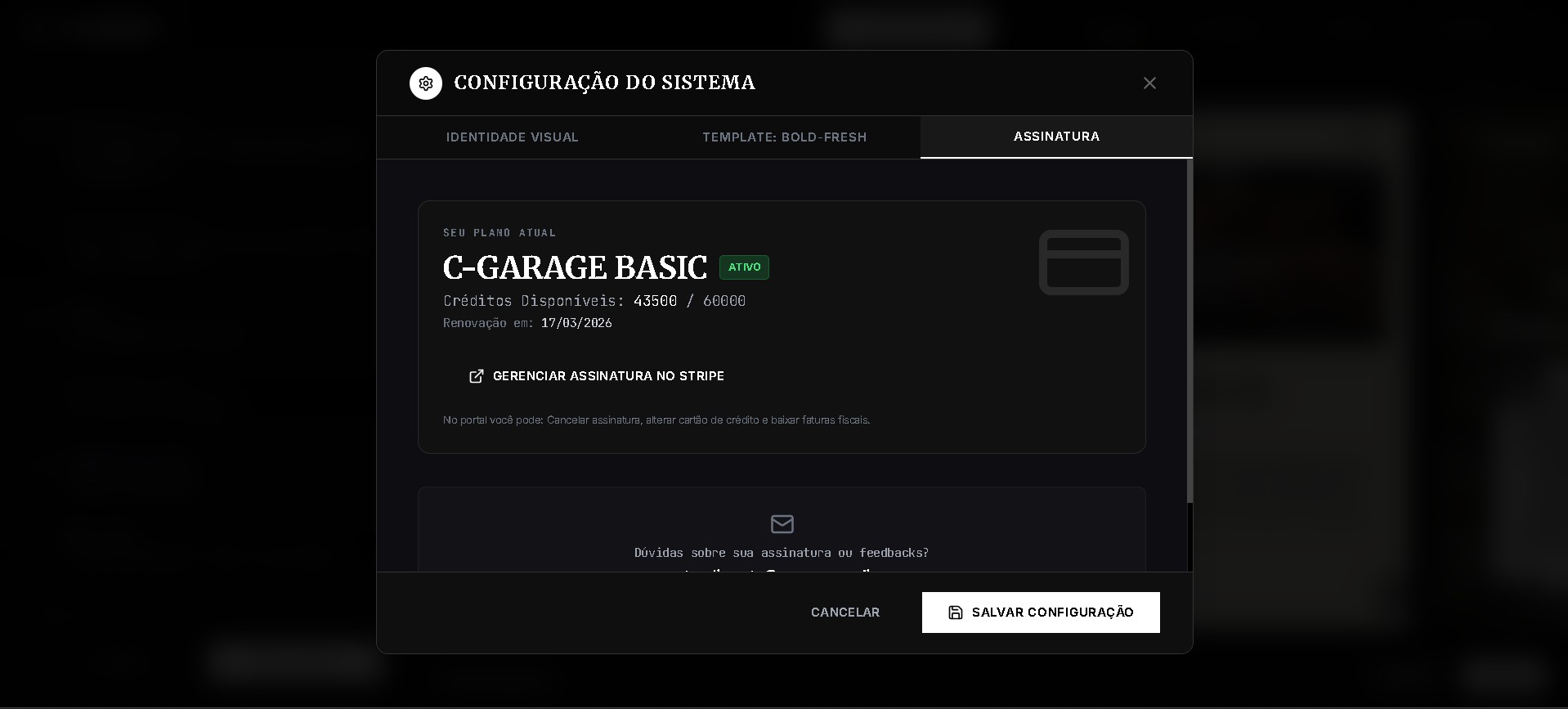Image resolution: width=1568 pixels, height=709 pixels.
Task: Click the Configuração do Sistema heading
Action: click(x=604, y=83)
